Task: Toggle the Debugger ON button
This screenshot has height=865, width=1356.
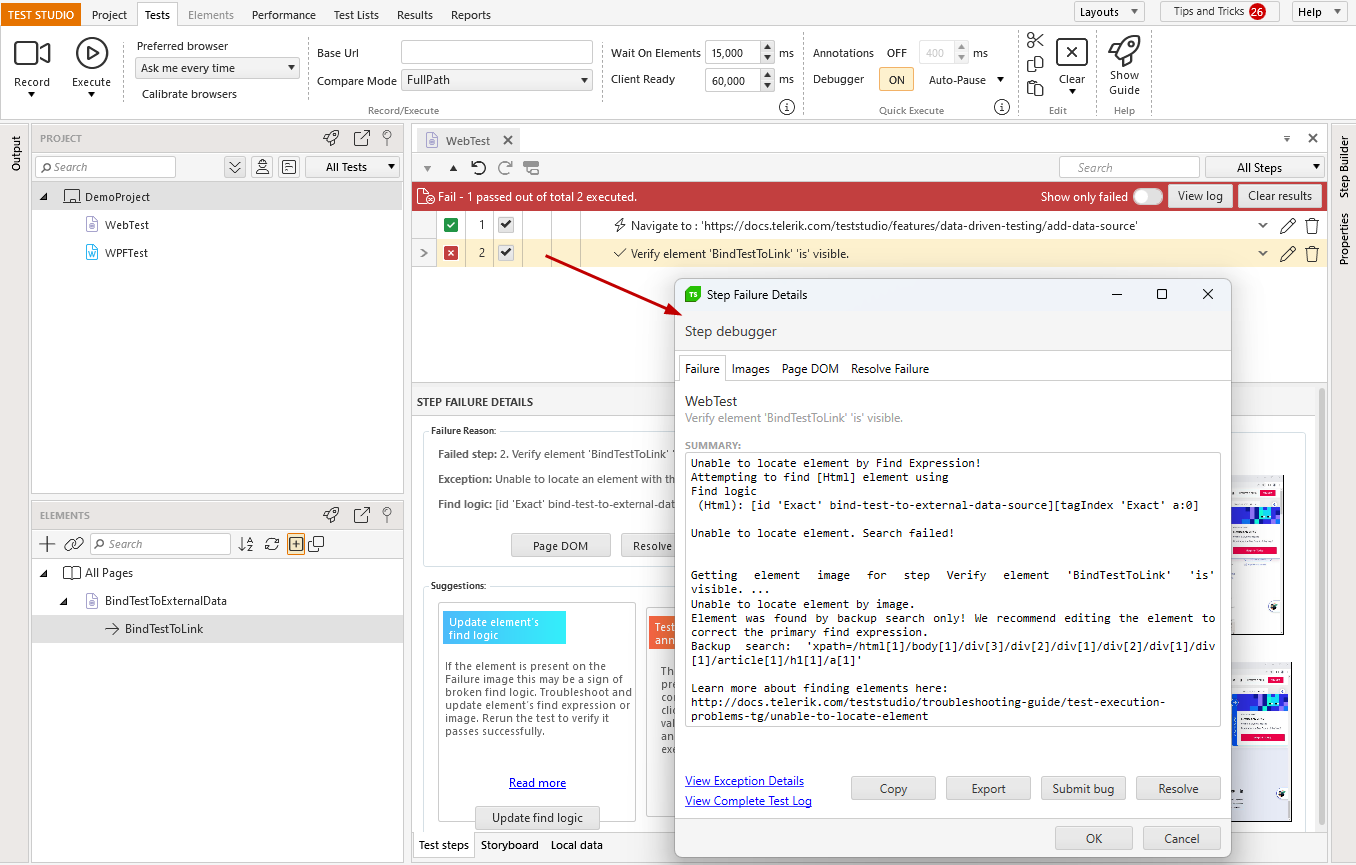Action: click(897, 80)
